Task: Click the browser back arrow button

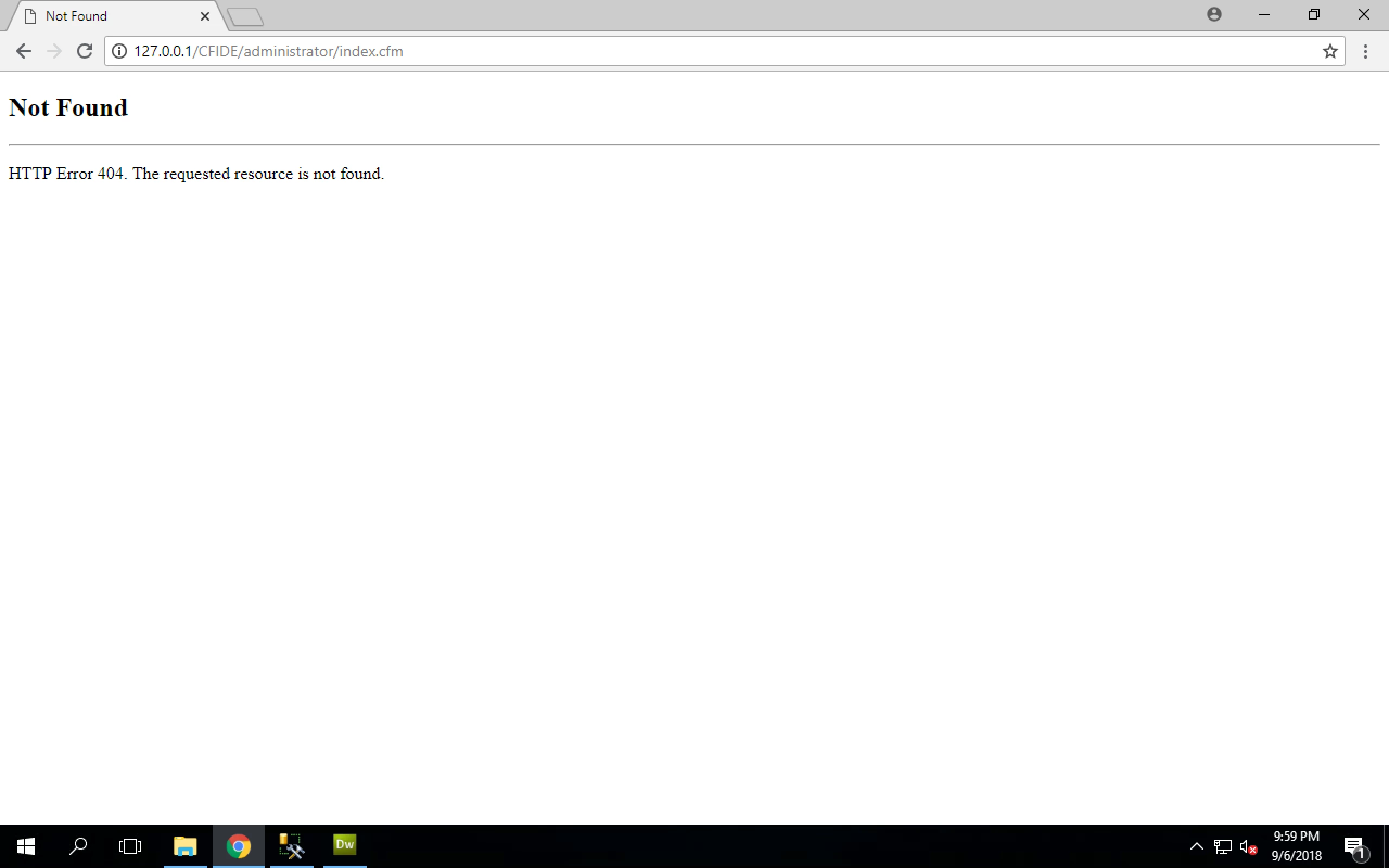Action: (x=23, y=51)
